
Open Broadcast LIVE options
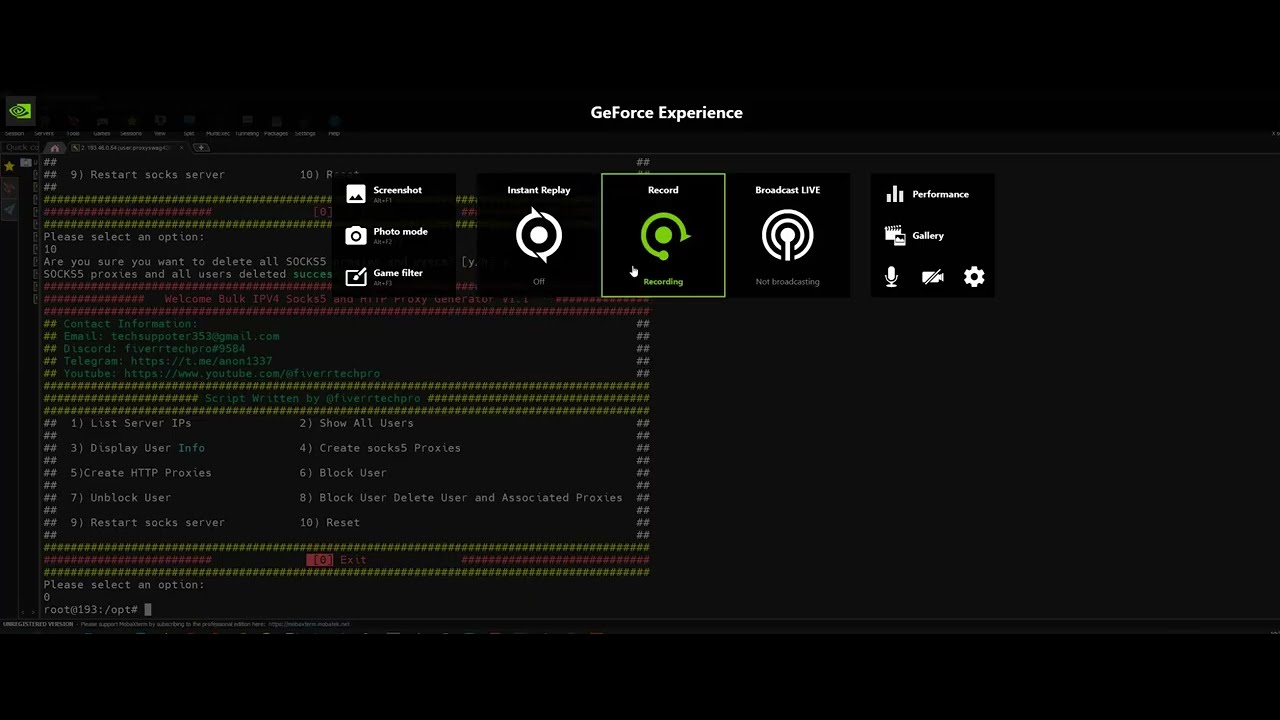(787, 235)
